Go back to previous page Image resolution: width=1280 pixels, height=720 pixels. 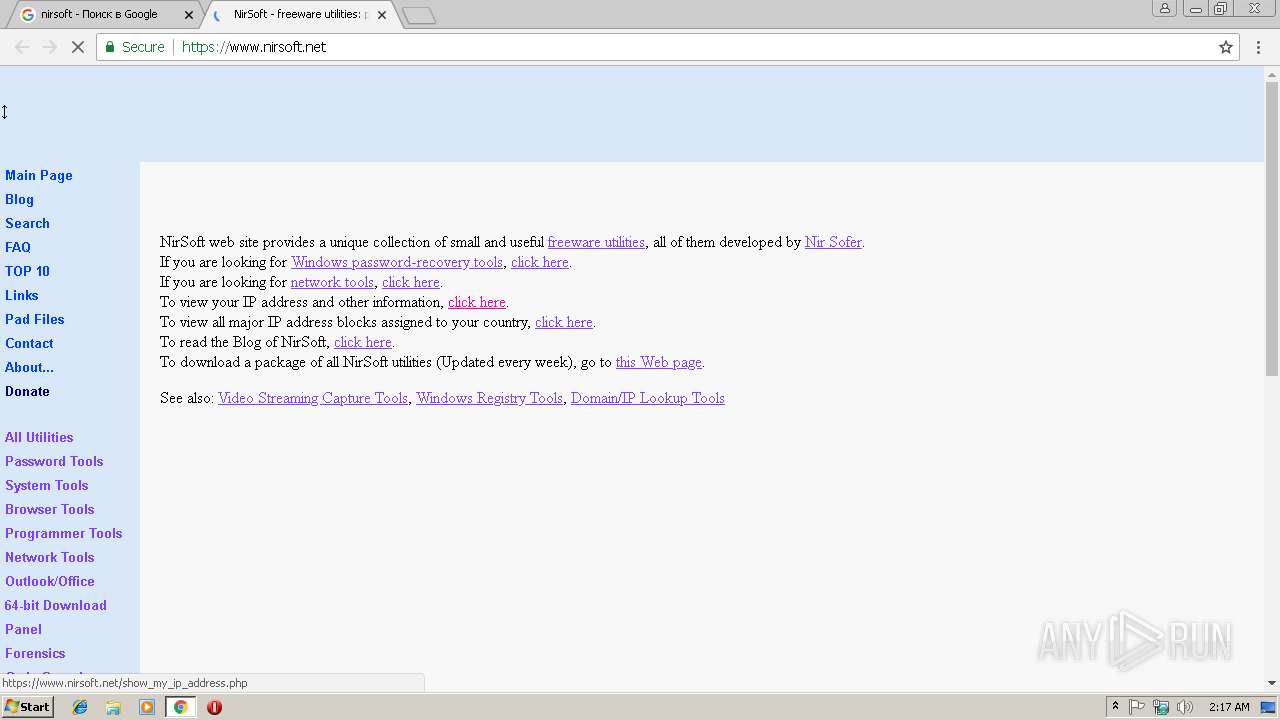22,47
